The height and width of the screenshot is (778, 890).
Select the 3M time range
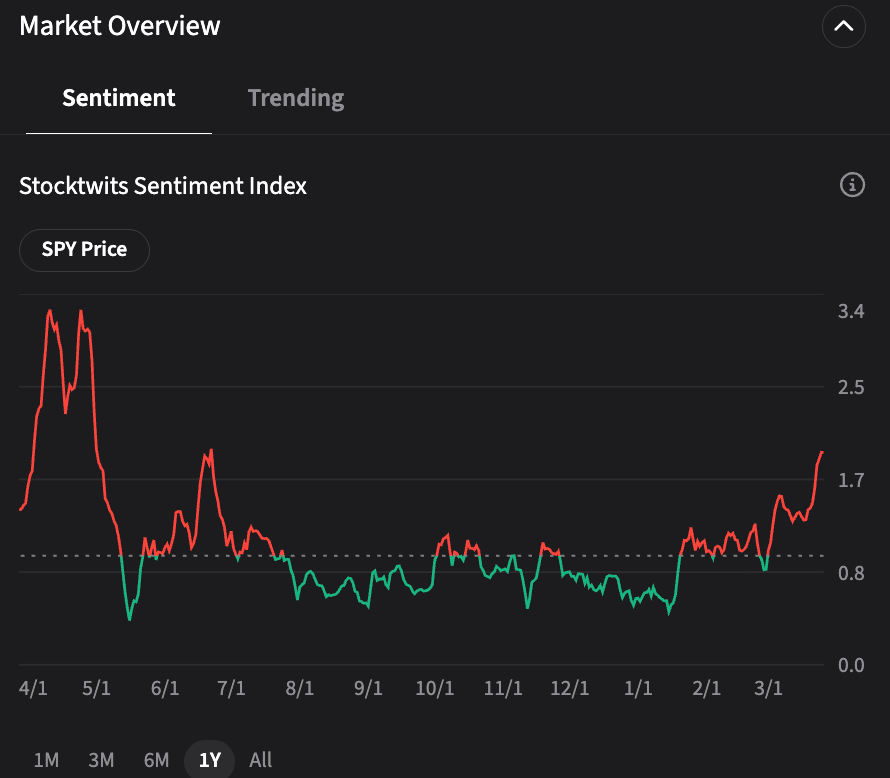point(101,759)
